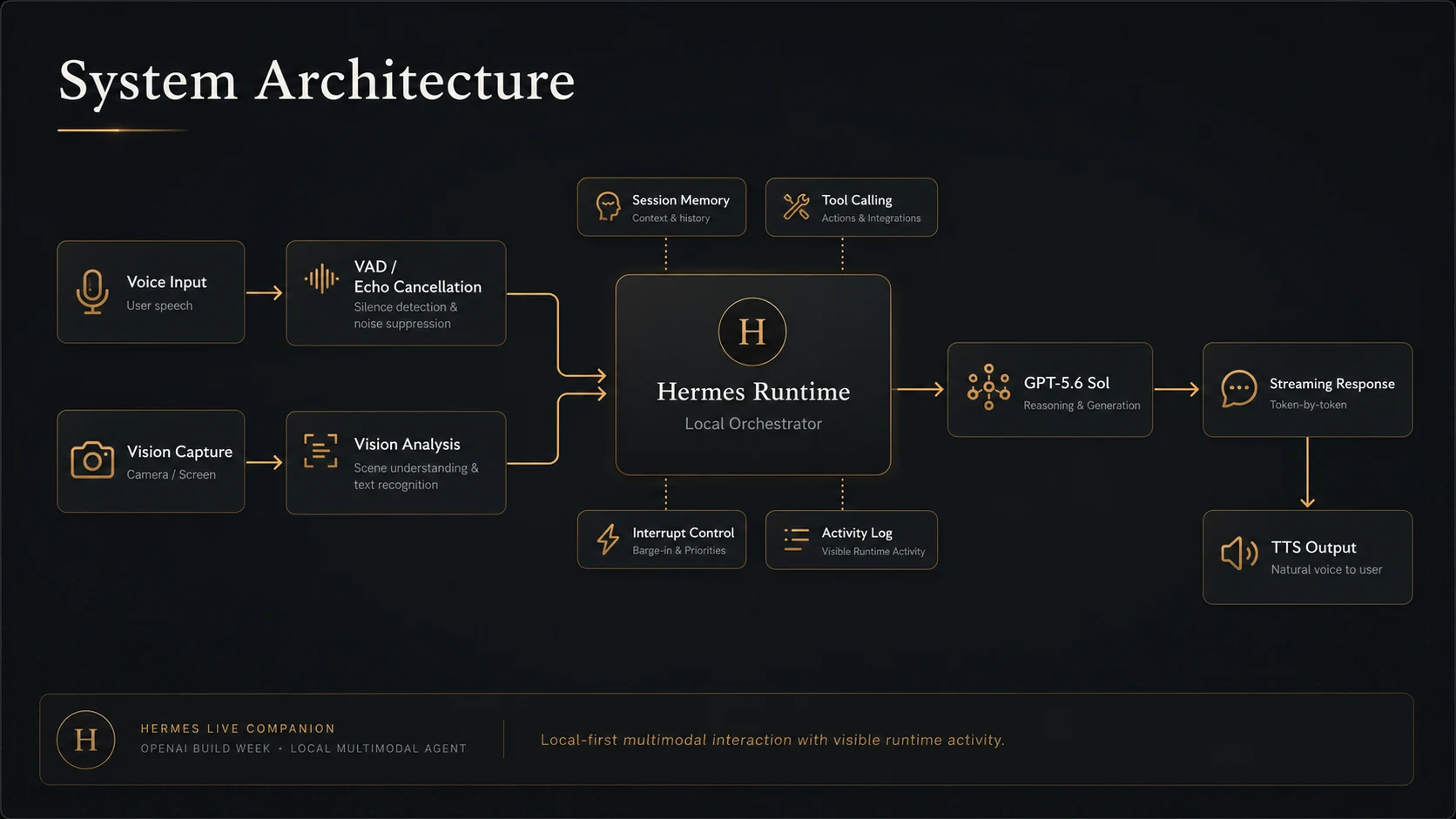1456x819 pixels.
Task: Click the list icon in Activity Log
Action: (796, 540)
